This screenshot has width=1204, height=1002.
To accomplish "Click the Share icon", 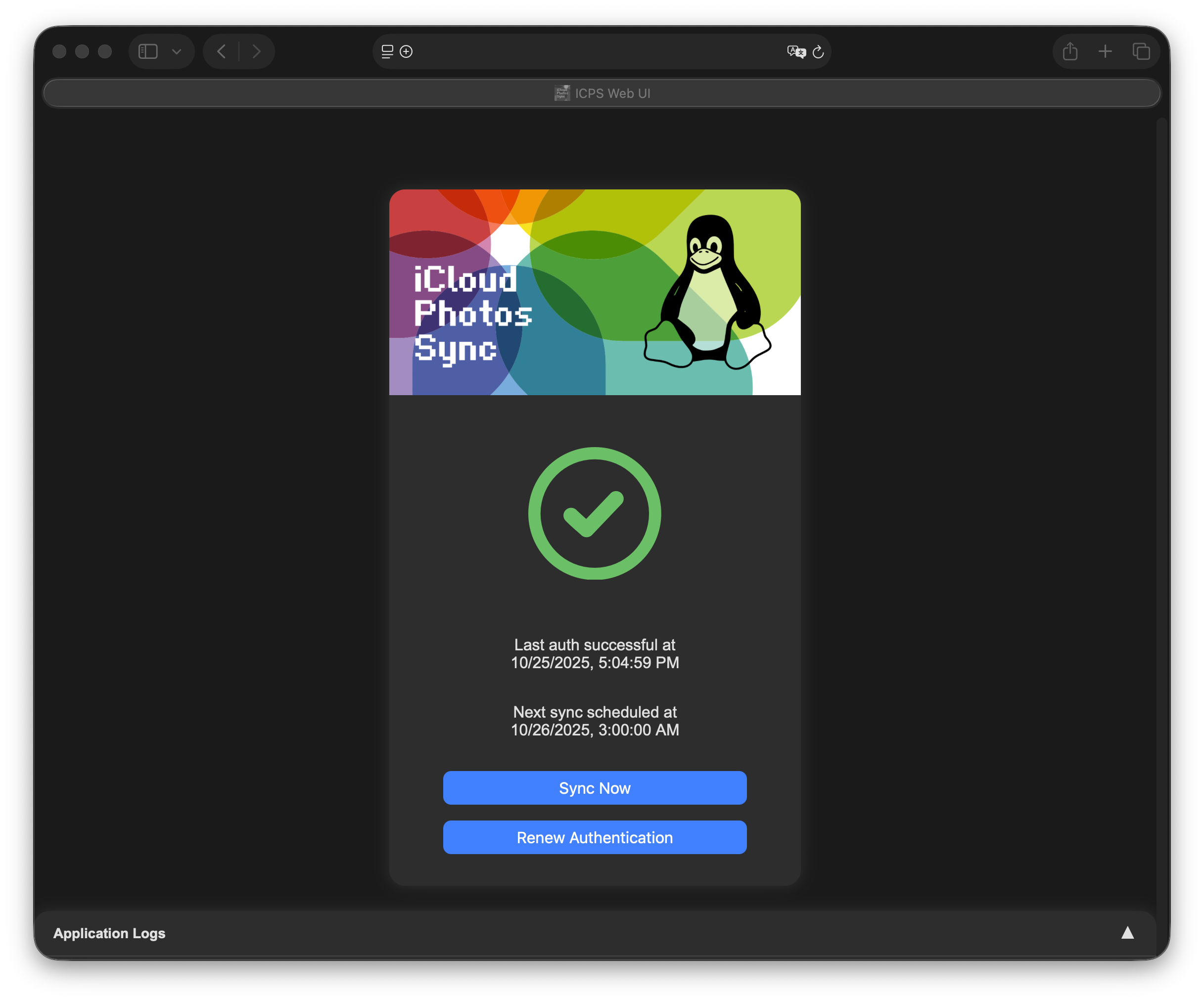I will pyautogui.click(x=1070, y=51).
